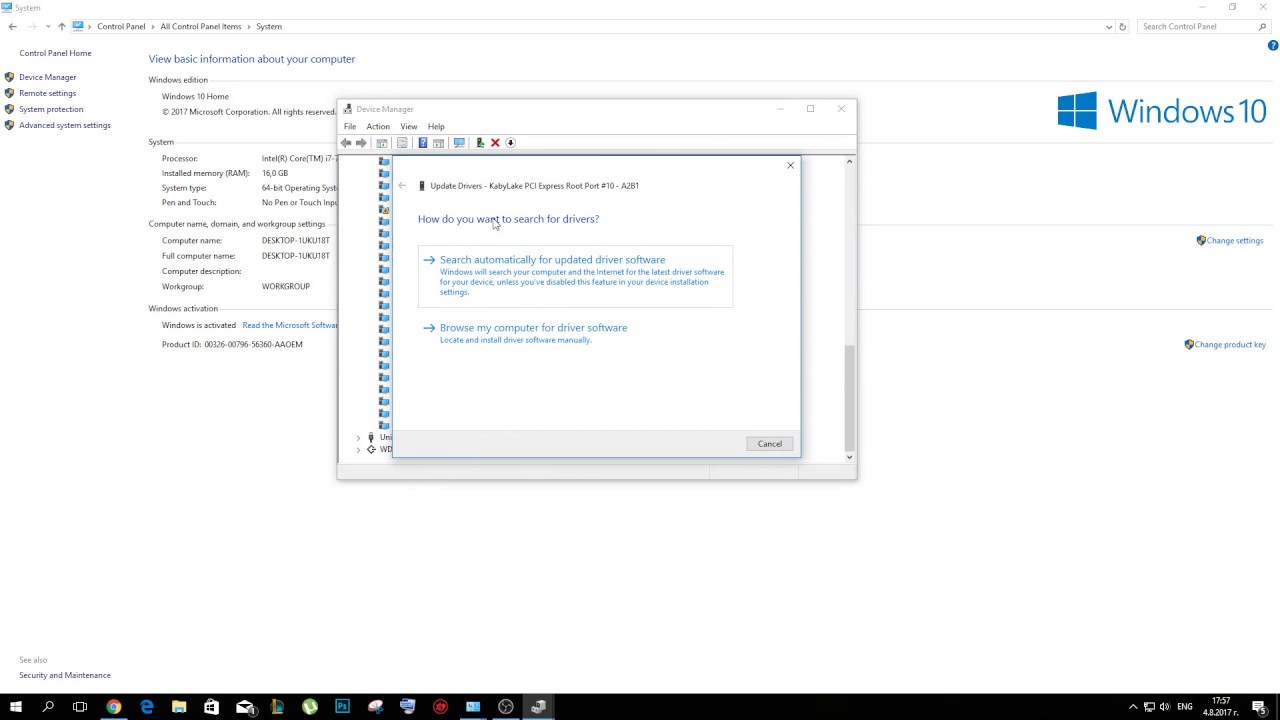Open System protection link
Screen dimensions: 1280x720
point(51,109)
